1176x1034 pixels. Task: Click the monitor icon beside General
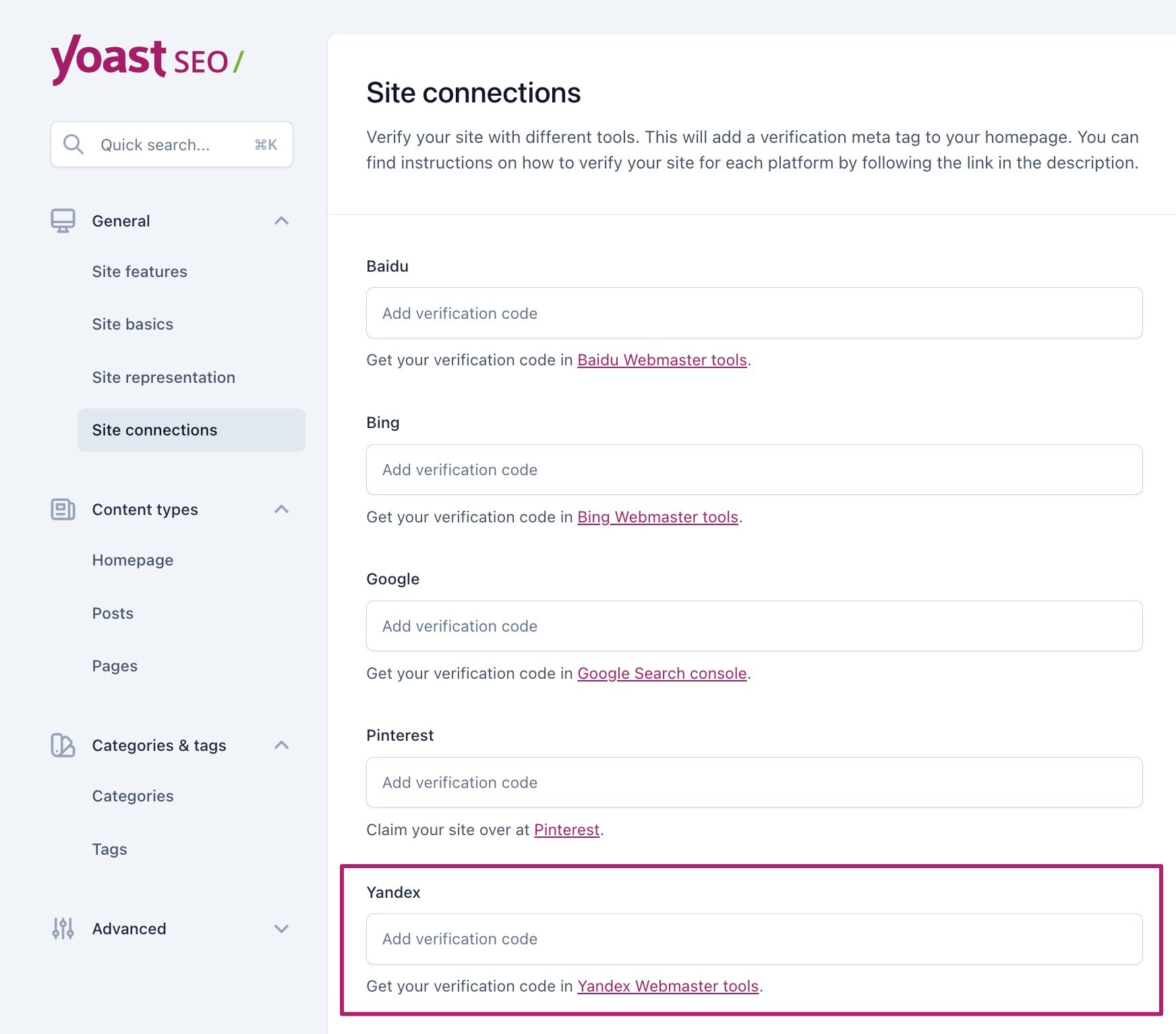[63, 220]
